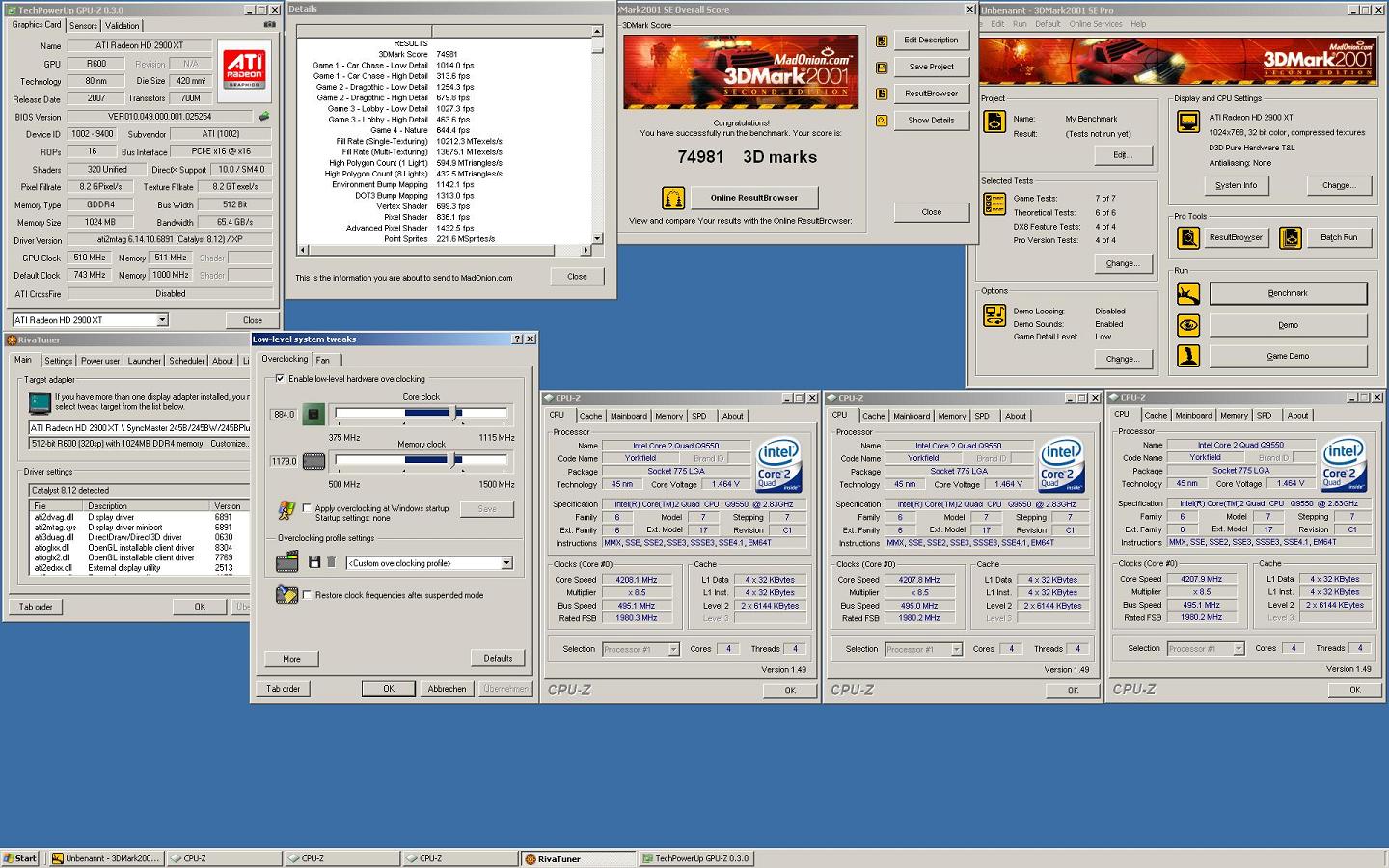
Task: Click the 3DMark Options section icon
Action: 994,314
